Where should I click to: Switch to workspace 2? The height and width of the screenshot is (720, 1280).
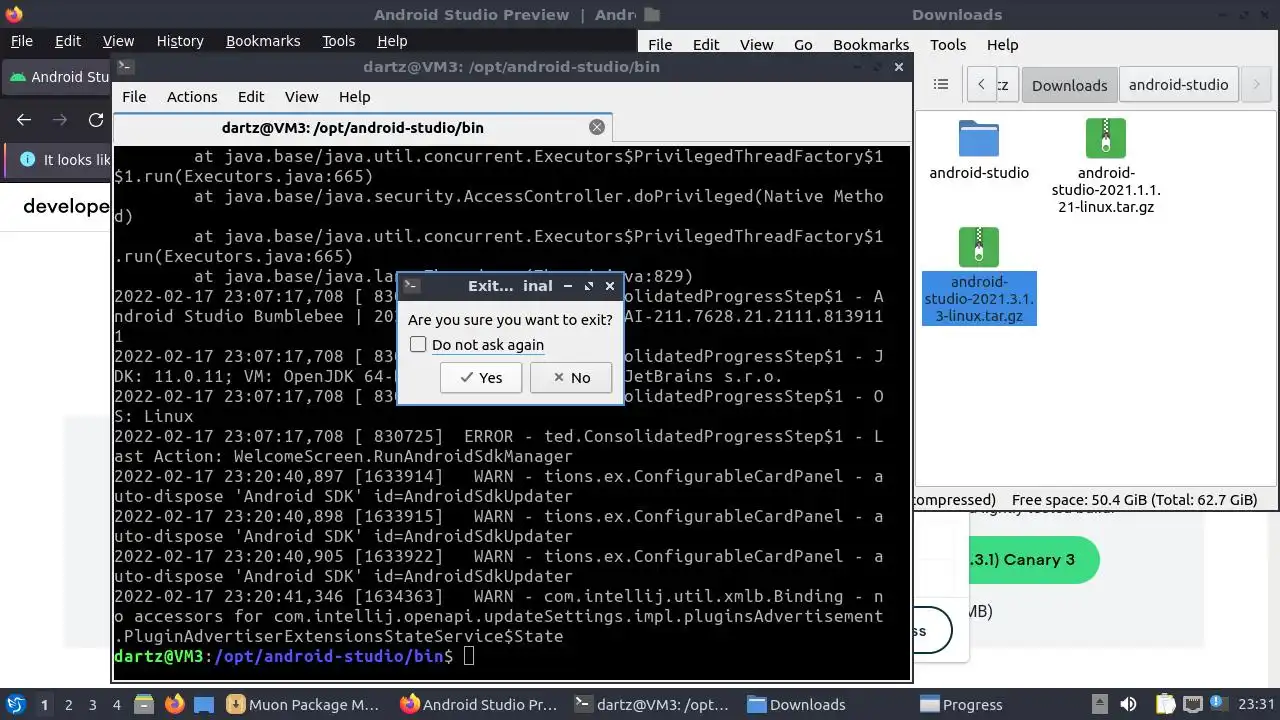pyautogui.click(x=68, y=704)
